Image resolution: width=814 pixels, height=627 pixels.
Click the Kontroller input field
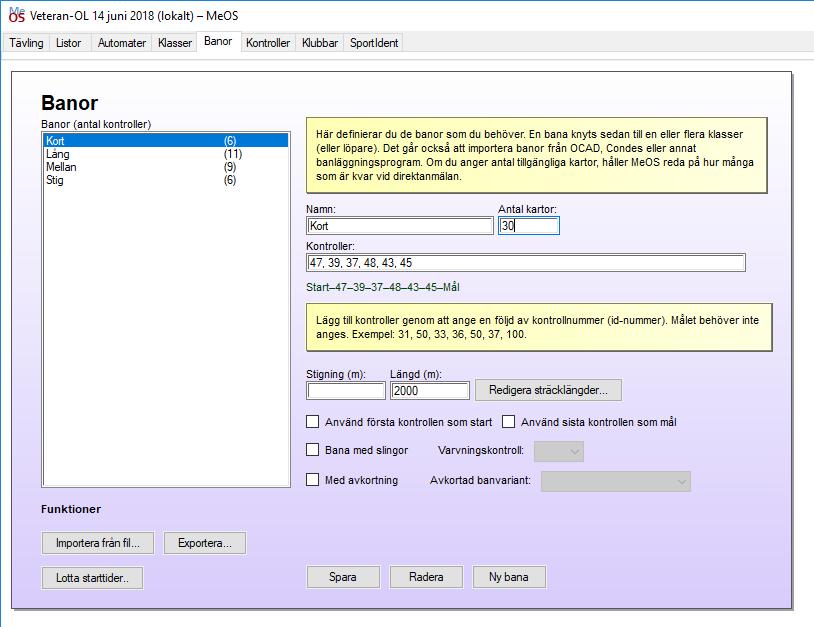tap(526, 263)
